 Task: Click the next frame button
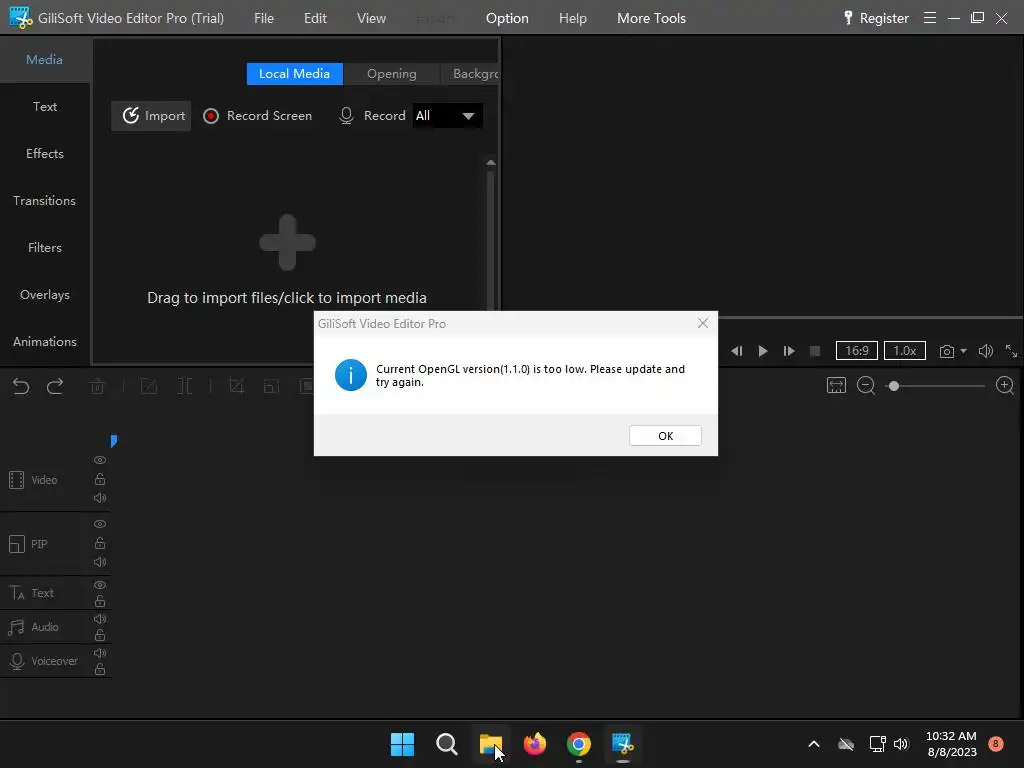(x=789, y=351)
